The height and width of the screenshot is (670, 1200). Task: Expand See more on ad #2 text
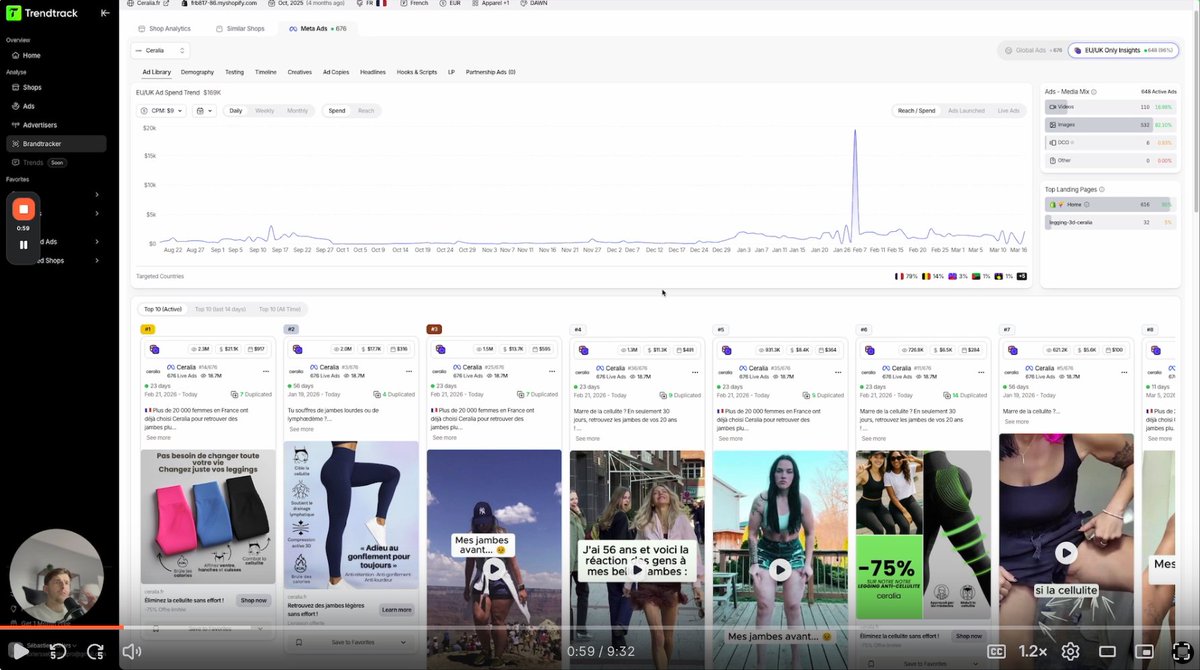301,429
